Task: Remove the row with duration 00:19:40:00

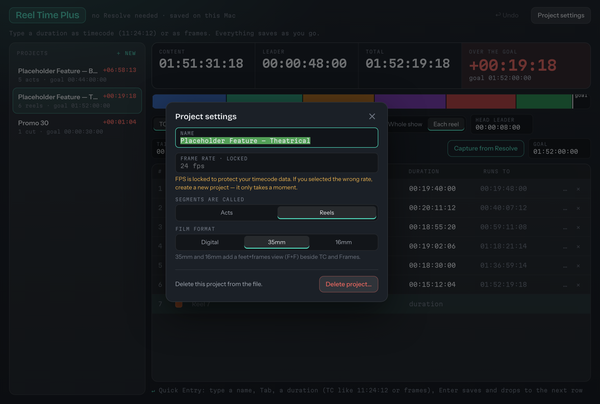Action: (x=578, y=189)
